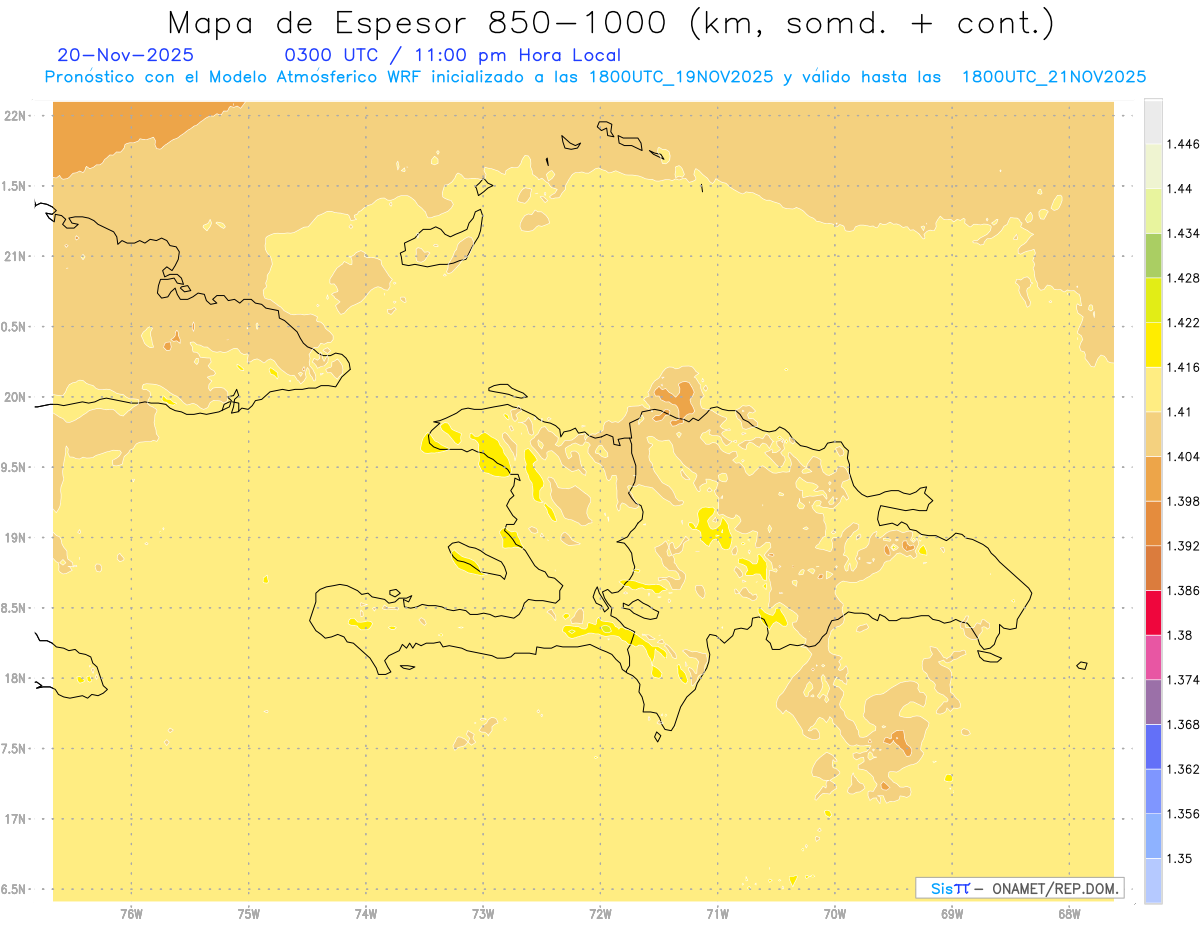Image resolution: width=1200 pixels, height=927 pixels.
Task: Click the legend value 1.35
Action: click(1180, 858)
